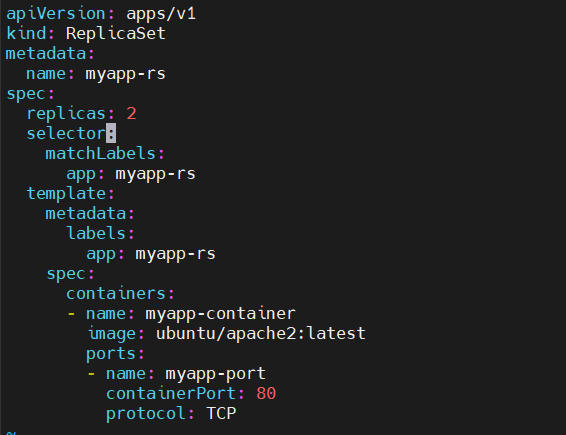
Task: Click the dash before 'name: myapp-container'
Action: 71,314
